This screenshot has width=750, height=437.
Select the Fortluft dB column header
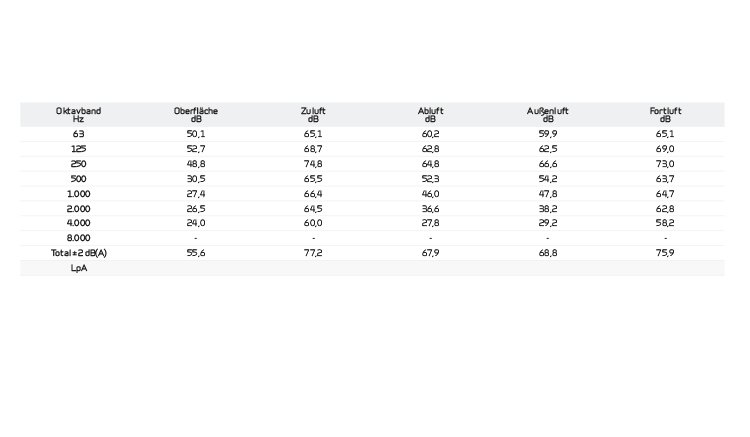pos(665,114)
